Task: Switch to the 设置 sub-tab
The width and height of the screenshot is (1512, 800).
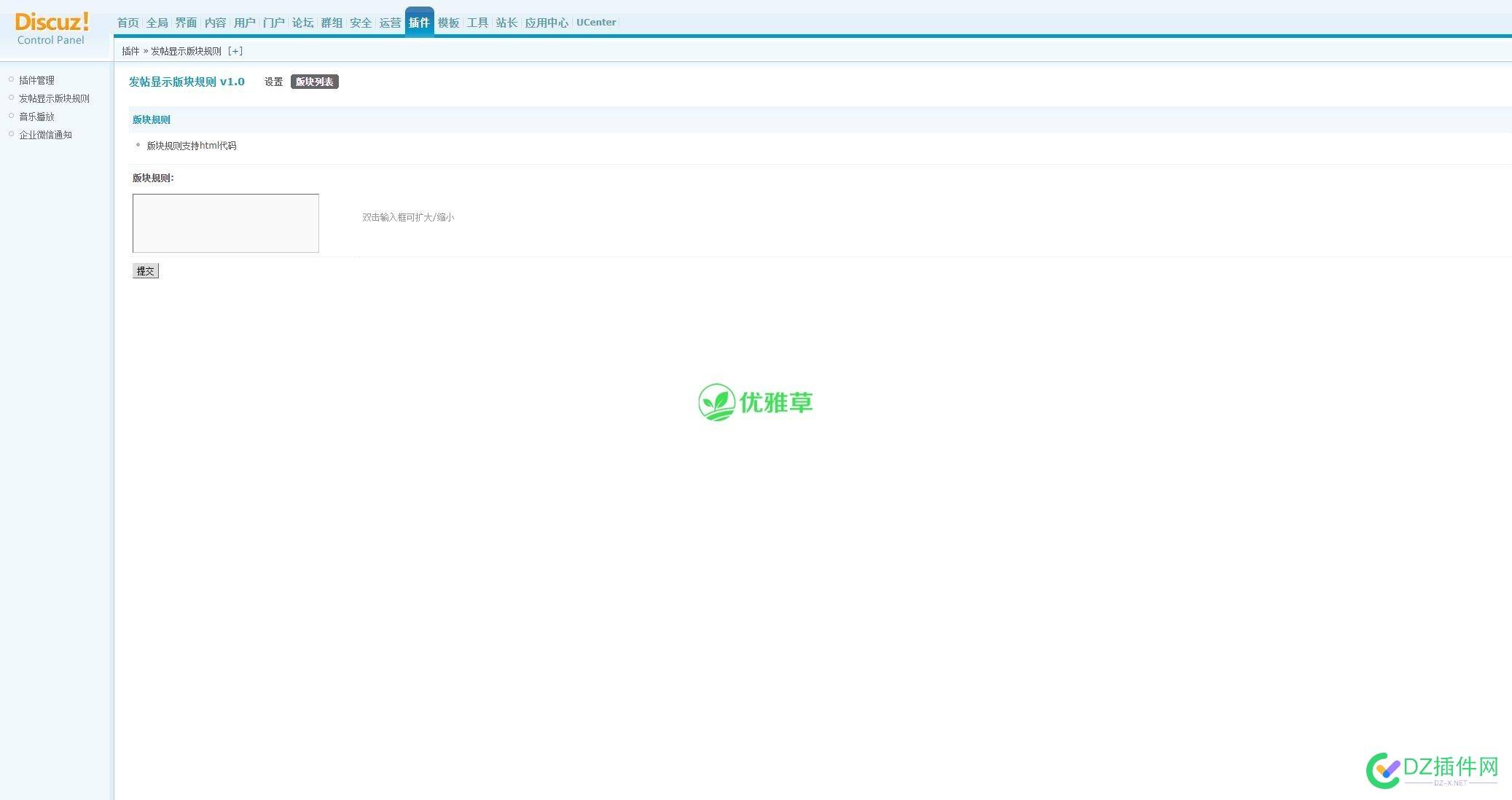Action: click(x=273, y=82)
